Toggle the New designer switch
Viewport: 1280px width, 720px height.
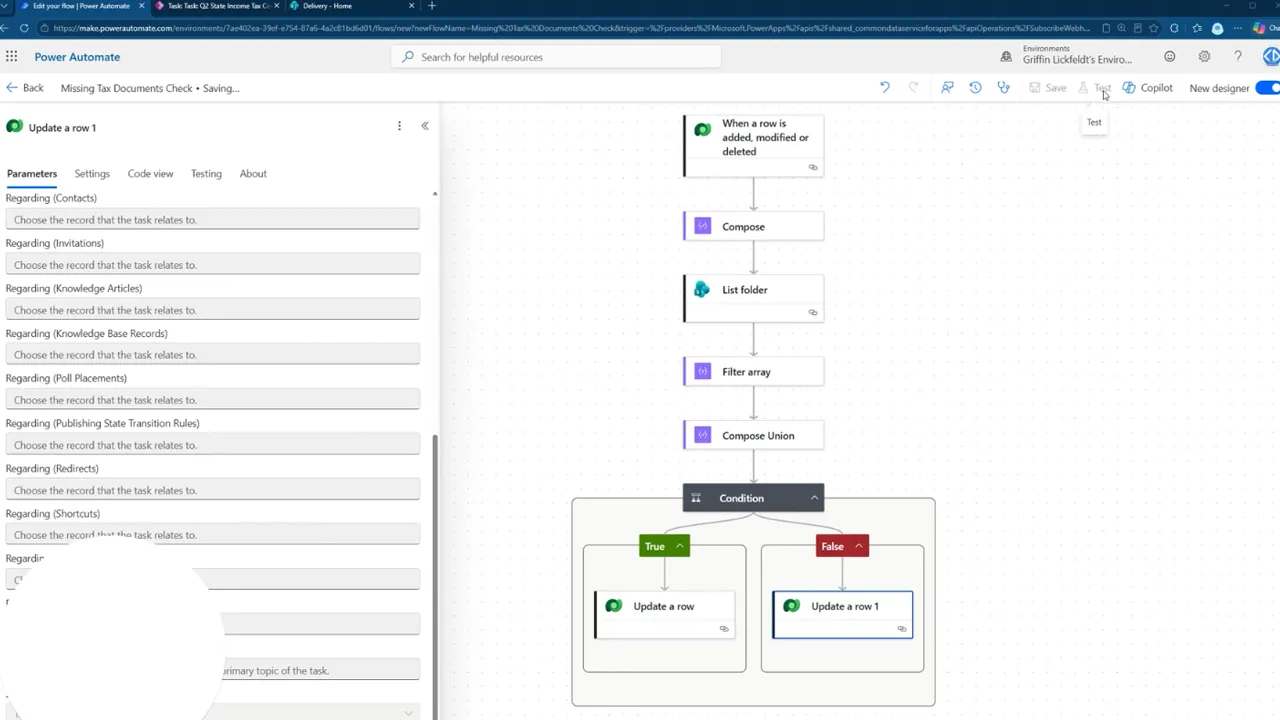click(x=1267, y=88)
